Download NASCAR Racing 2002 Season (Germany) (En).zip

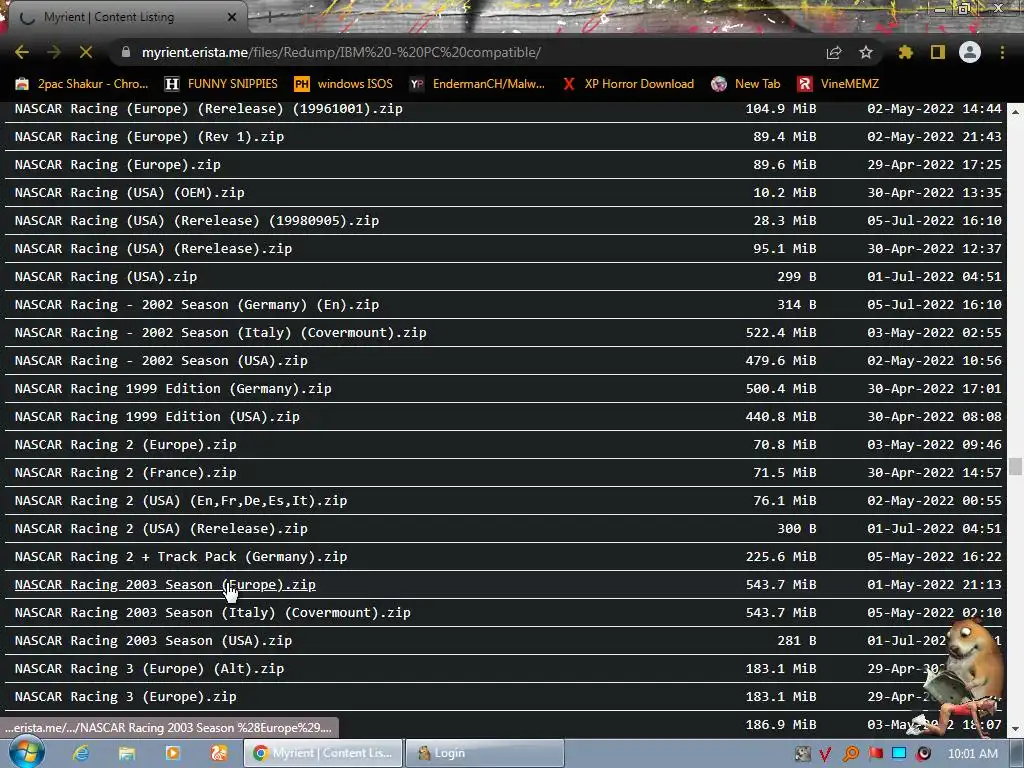197,305
